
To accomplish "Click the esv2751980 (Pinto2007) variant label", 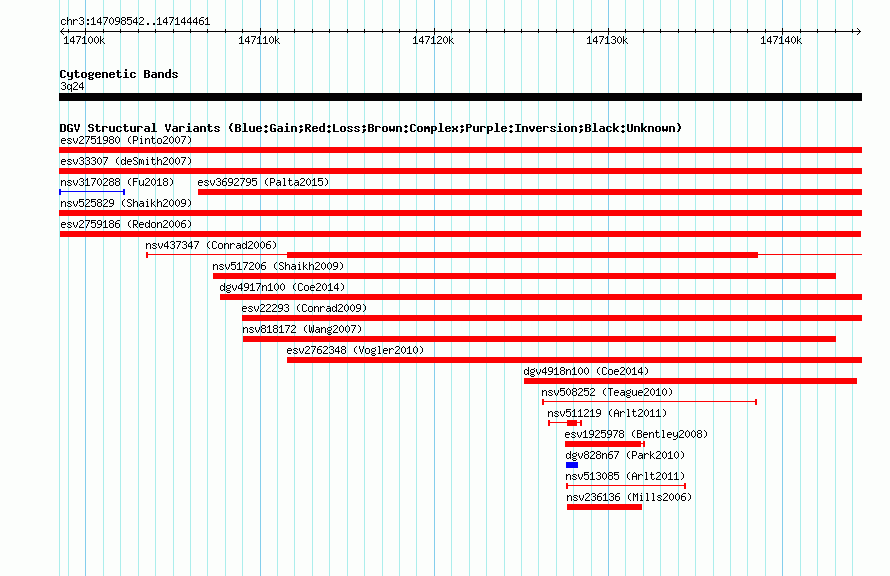I will (x=126, y=140).
